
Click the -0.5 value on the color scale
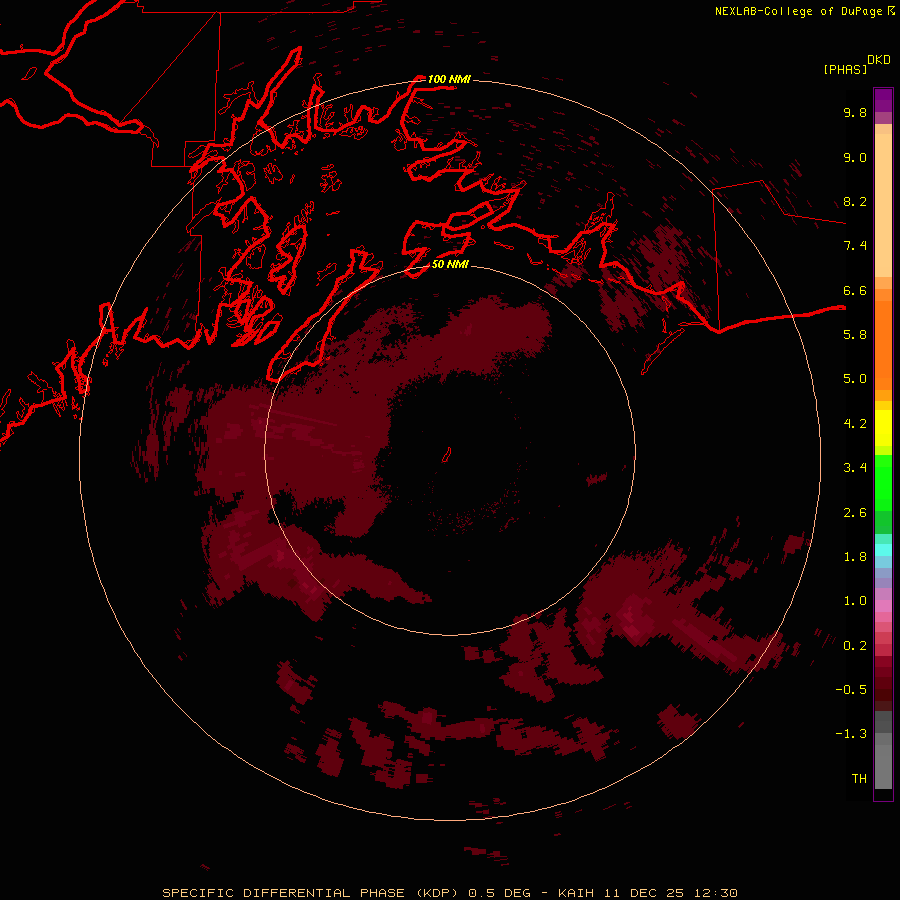tap(851, 690)
